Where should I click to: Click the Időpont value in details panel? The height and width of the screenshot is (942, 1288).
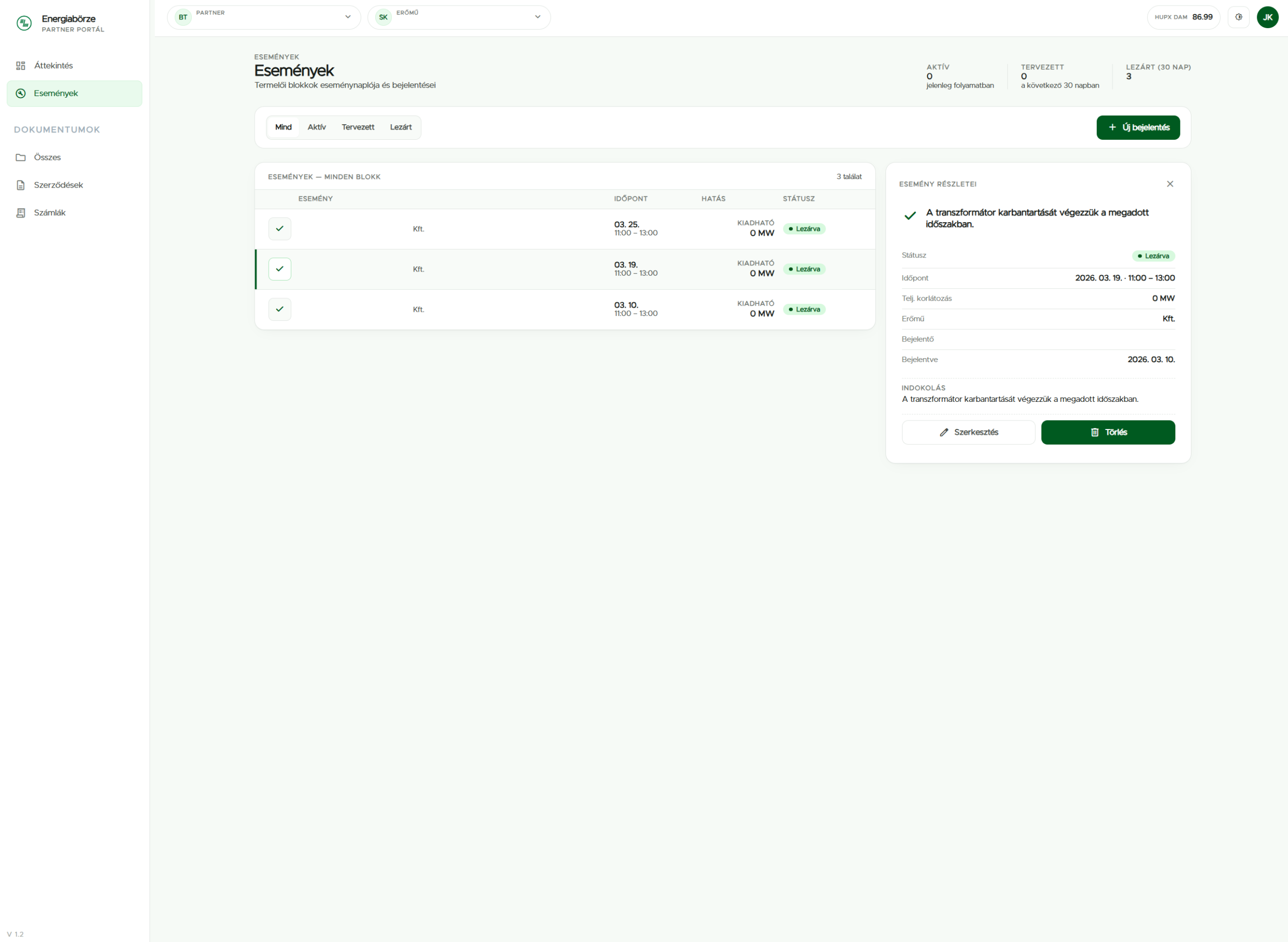(1124, 278)
